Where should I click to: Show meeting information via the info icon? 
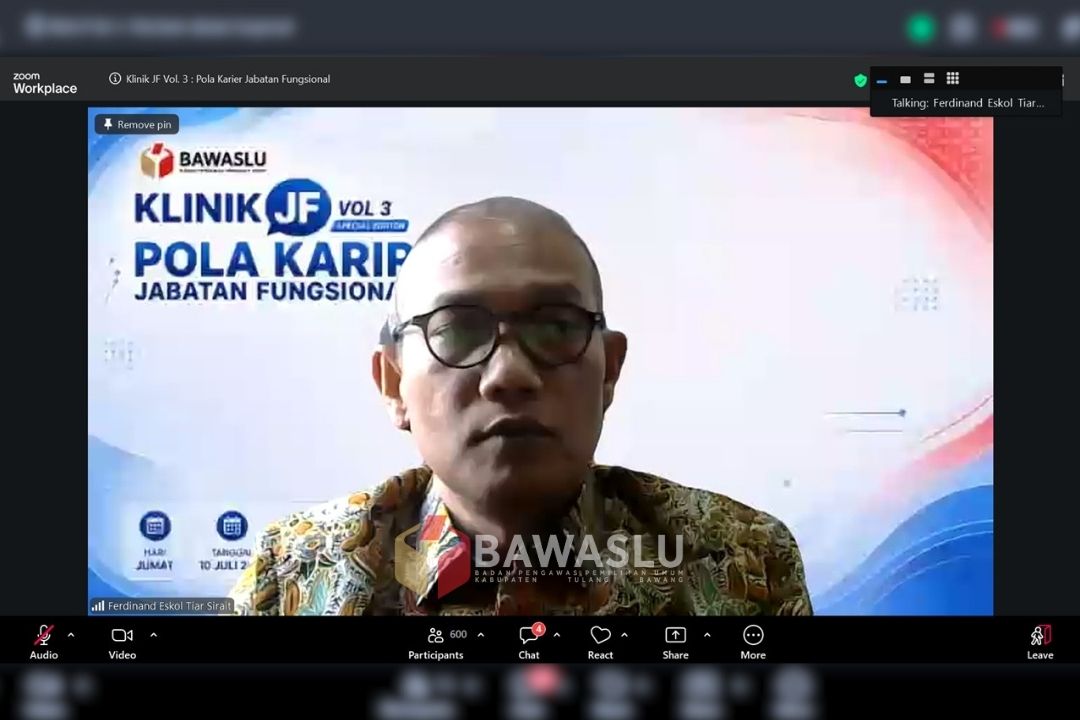(115, 79)
